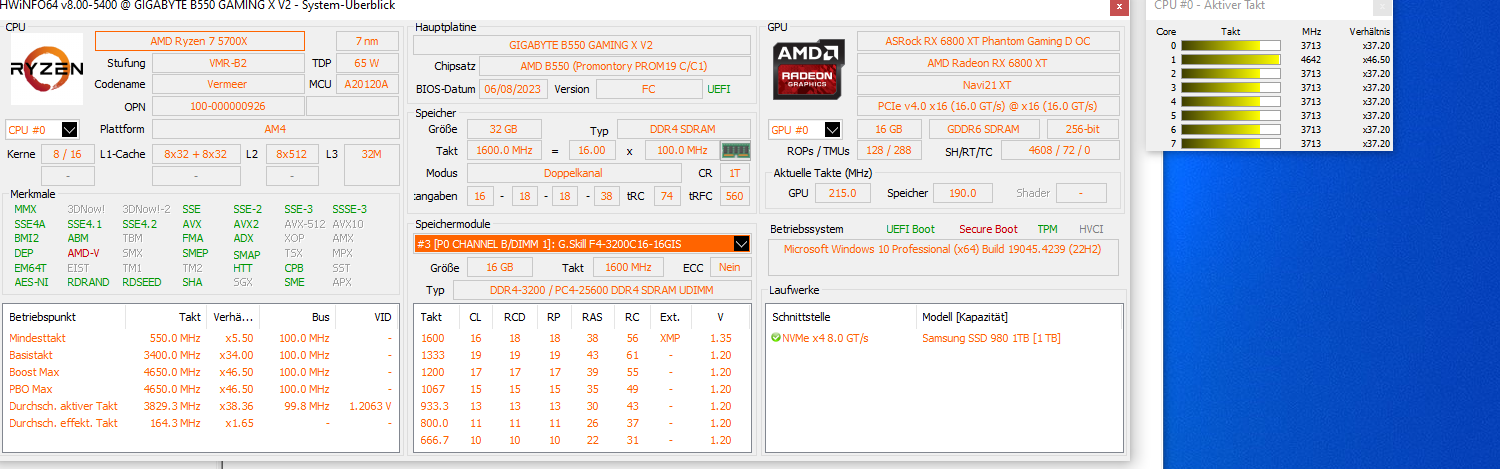This screenshot has width=1500, height=469.
Task: Click the 32 GB memory size field
Action: click(504, 129)
